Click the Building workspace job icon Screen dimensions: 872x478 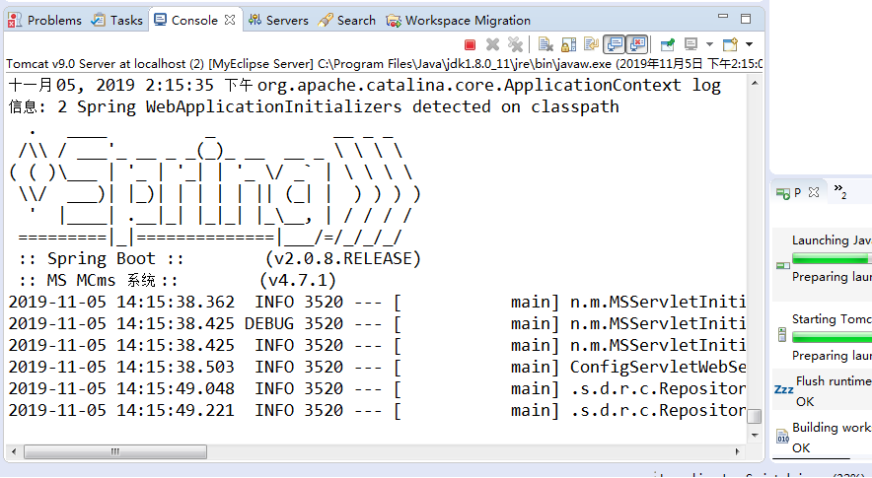[x=783, y=436]
